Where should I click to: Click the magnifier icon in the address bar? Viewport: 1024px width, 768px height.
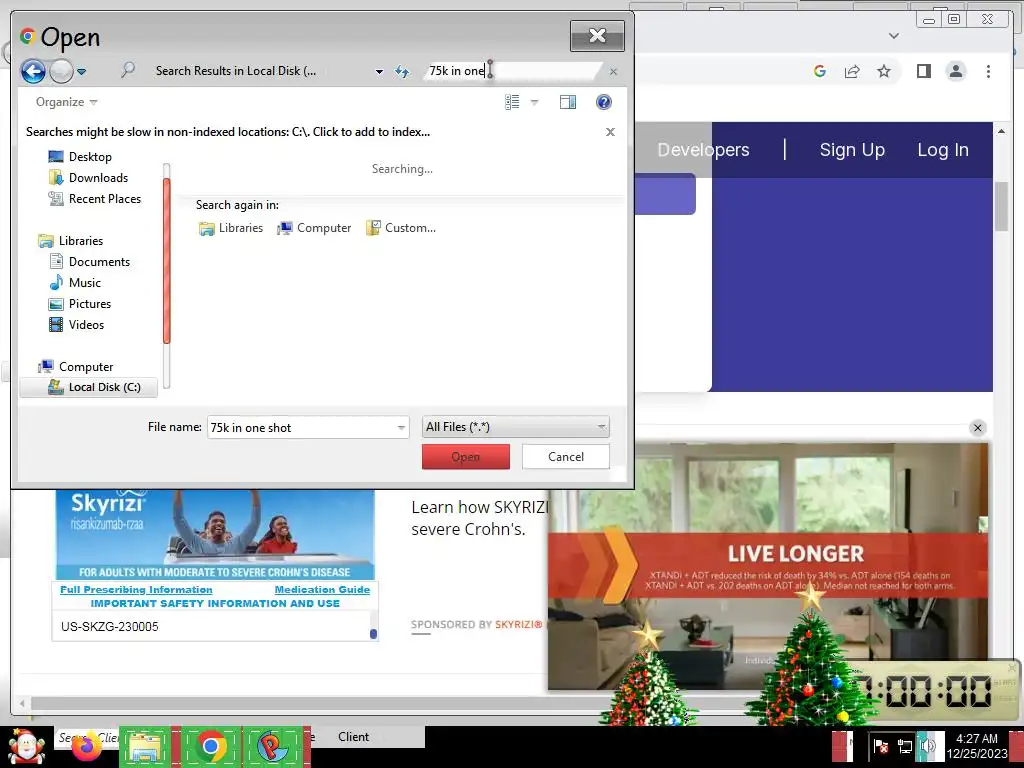tap(128, 70)
